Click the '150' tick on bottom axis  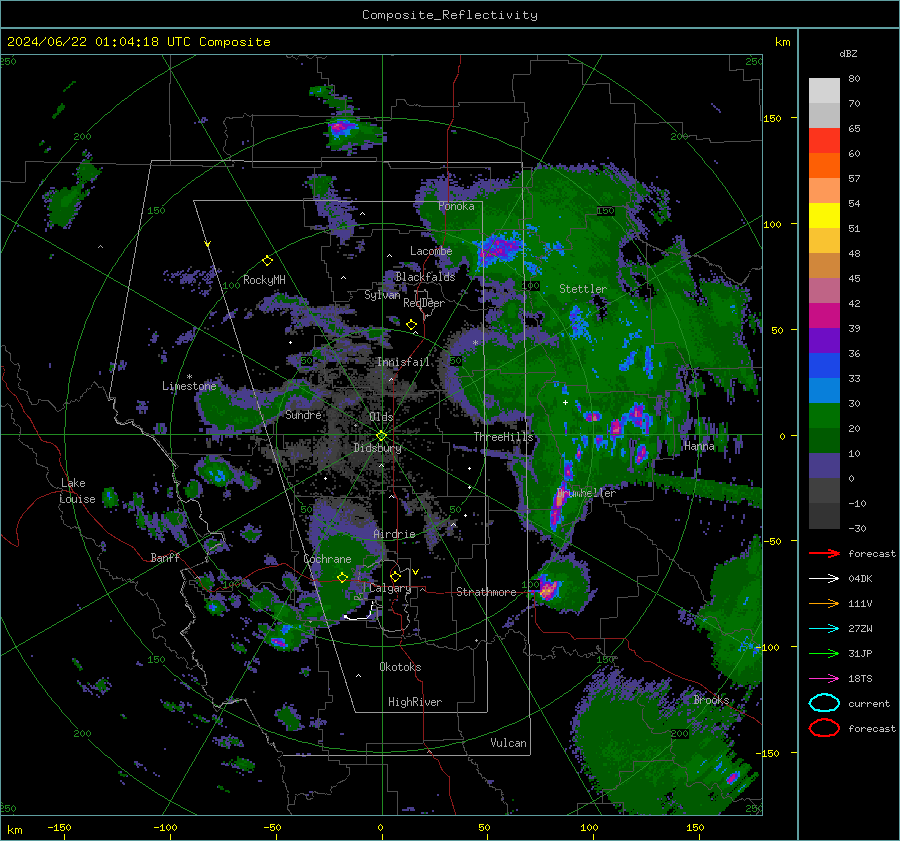coord(695,828)
